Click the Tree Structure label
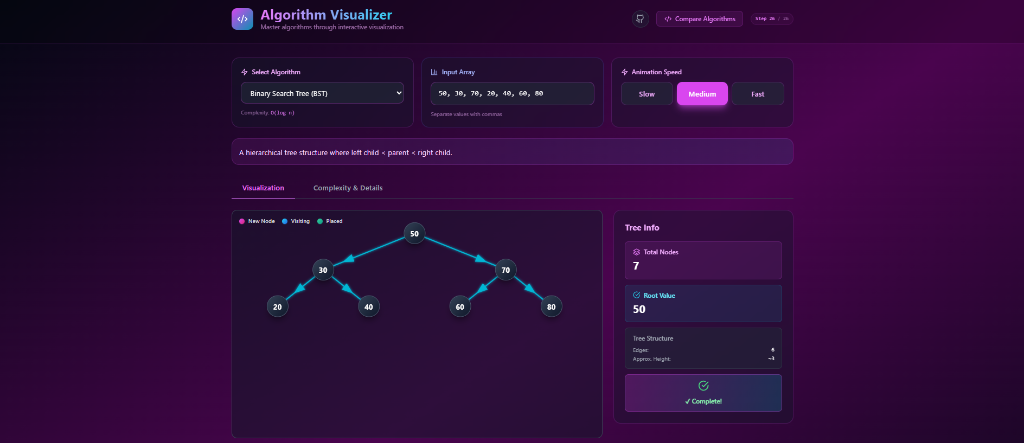Image resolution: width=1024 pixels, height=443 pixels. pyautogui.click(x=653, y=338)
